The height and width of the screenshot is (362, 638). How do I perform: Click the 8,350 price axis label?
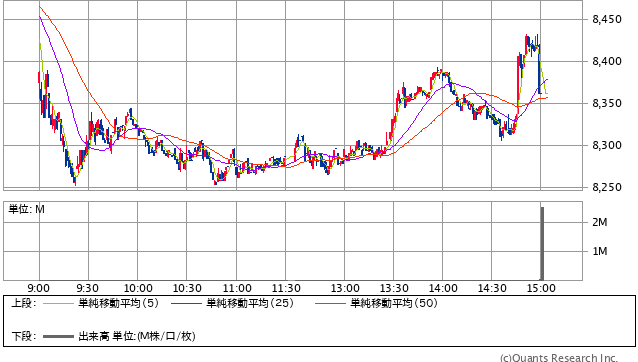[607, 103]
